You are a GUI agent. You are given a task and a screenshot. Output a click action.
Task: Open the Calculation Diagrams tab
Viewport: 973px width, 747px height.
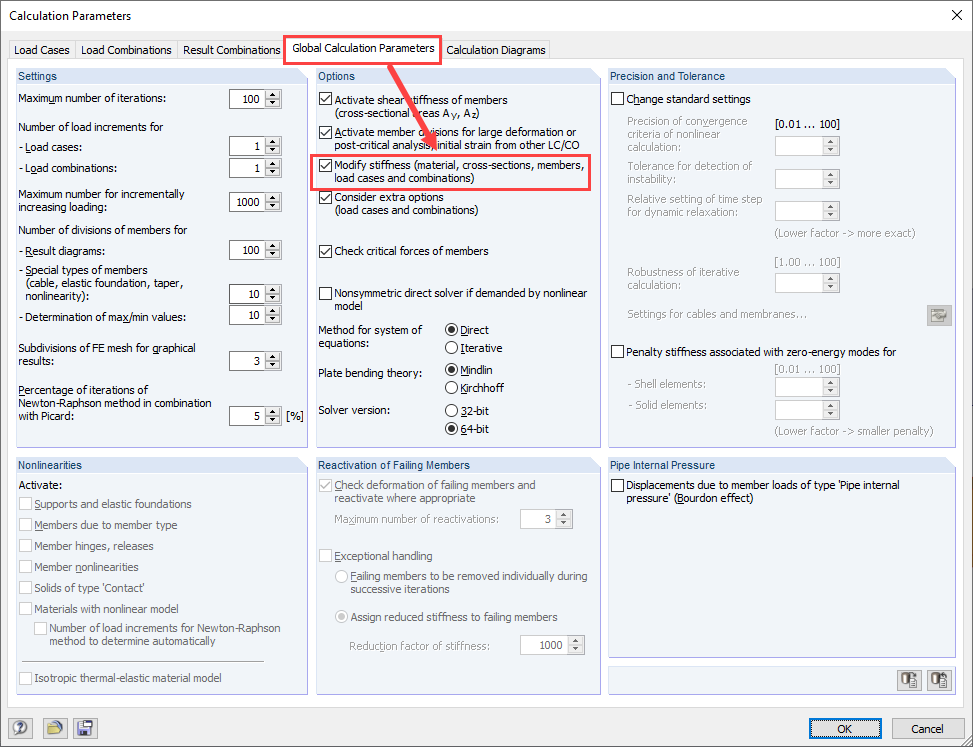click(x=496, y=50)
